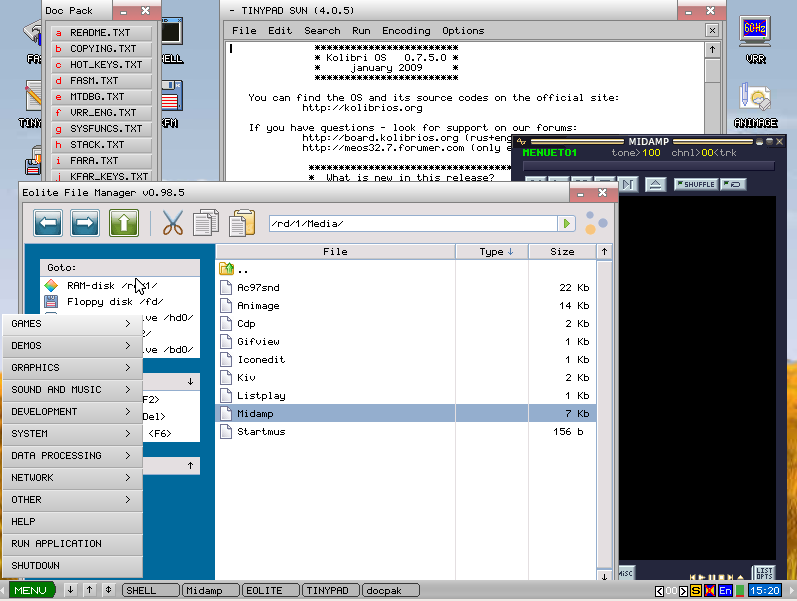Open Tinypad Run menu
Screen dimensions: 797x601
click(361, 31)
